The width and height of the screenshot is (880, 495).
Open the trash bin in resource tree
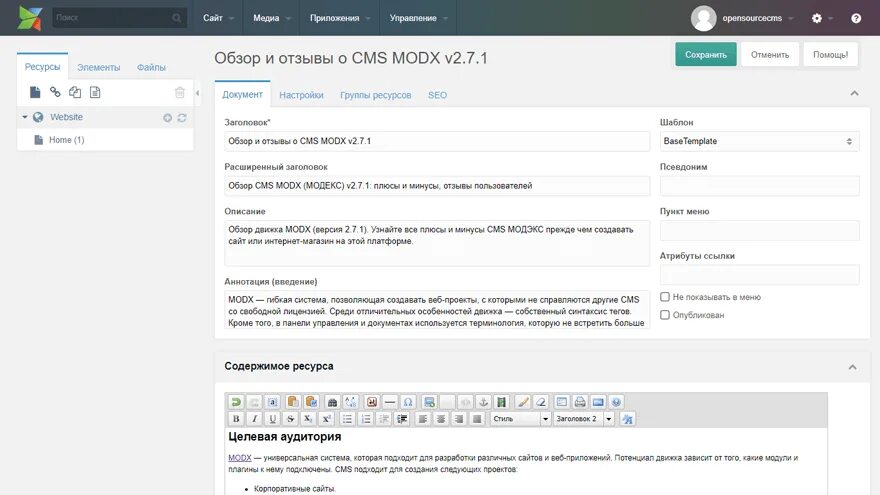coord(180,93)
